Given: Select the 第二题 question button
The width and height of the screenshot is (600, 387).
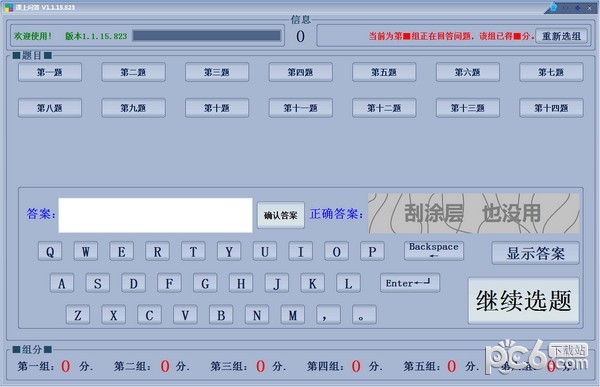Looking at the screenshot, I should 134,72.
